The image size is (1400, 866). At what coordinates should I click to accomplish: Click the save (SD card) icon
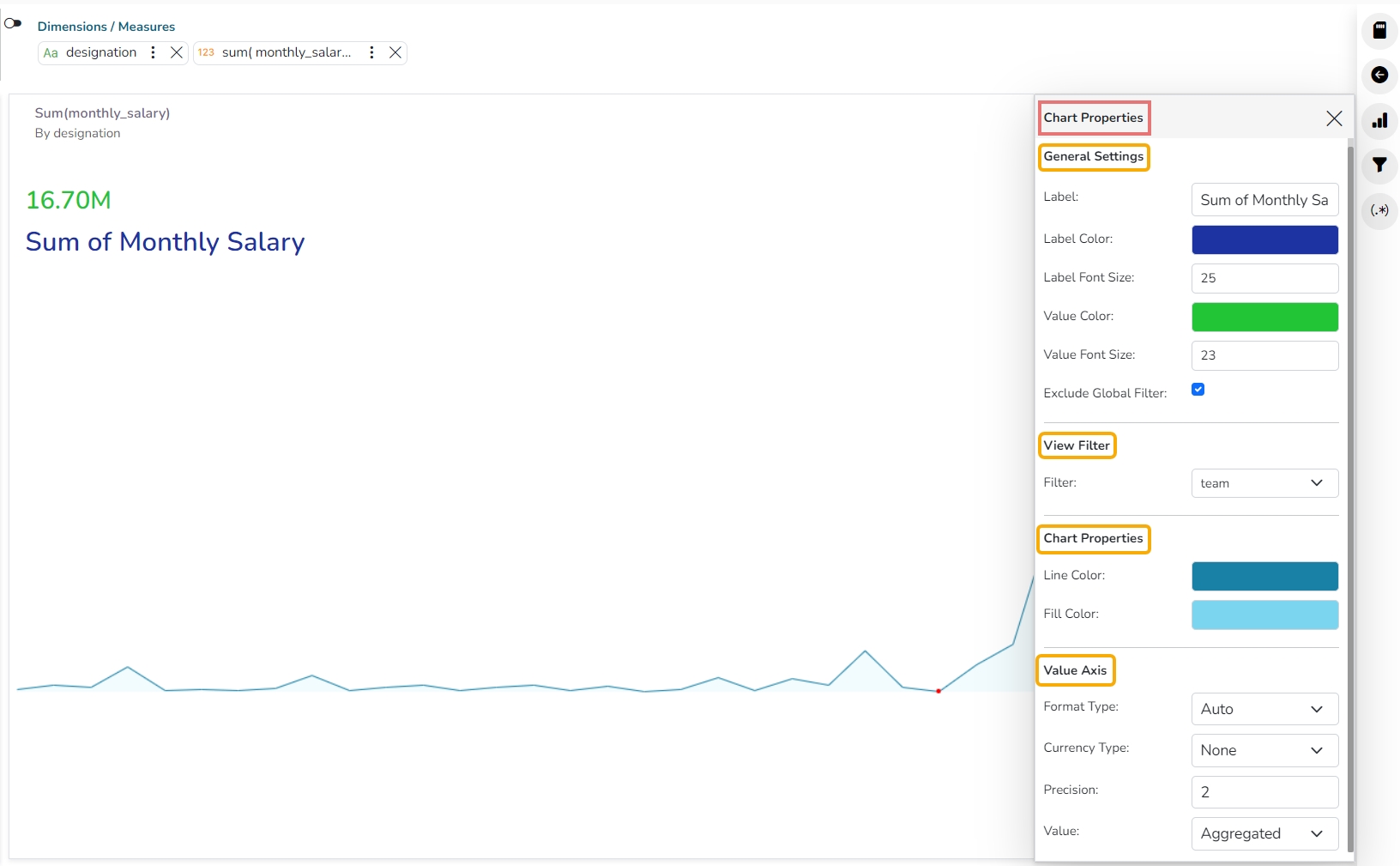[1379, 30]
